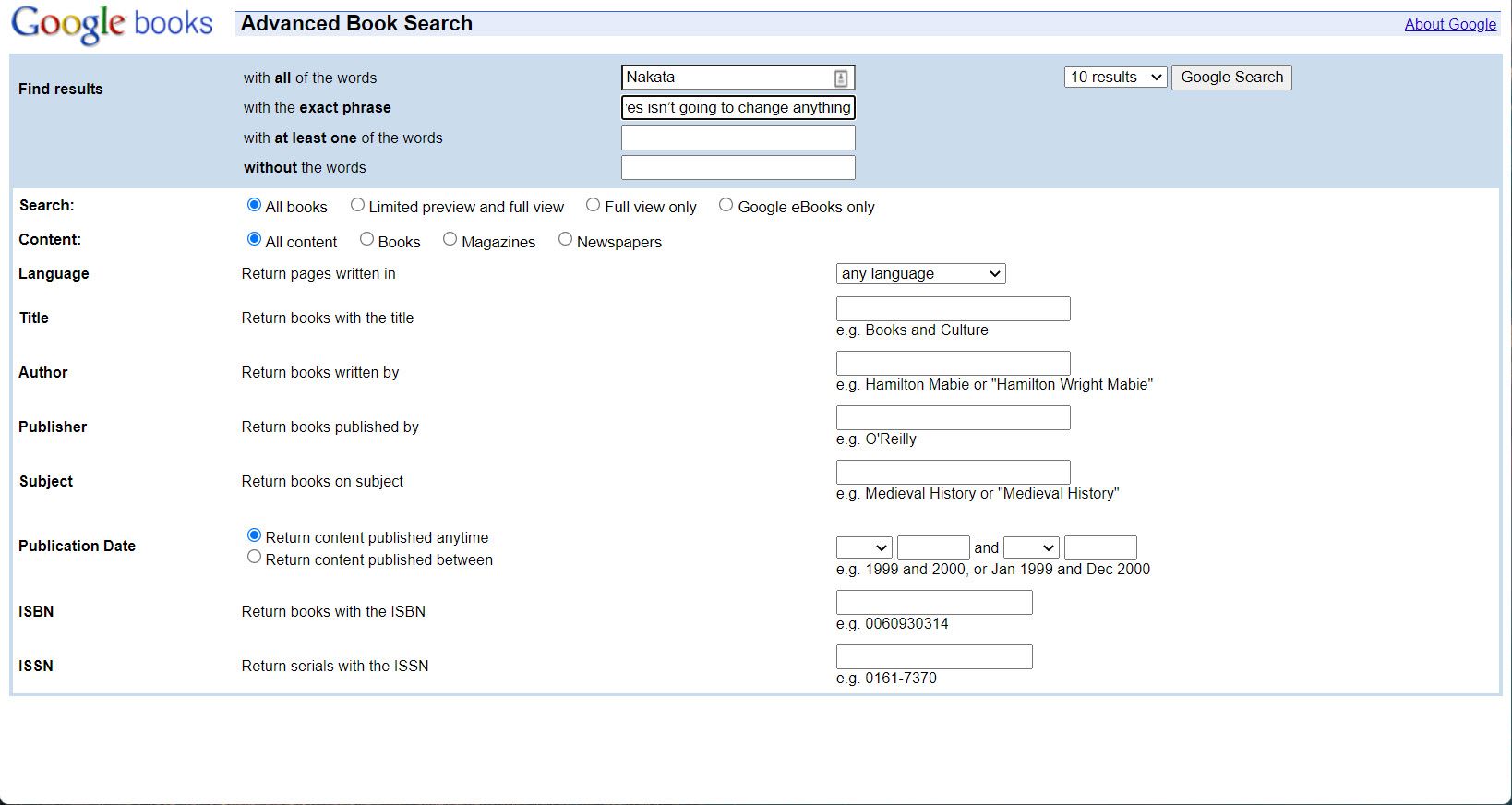Choose Books as the content type
1512x805 pixels.
point(366,239)
